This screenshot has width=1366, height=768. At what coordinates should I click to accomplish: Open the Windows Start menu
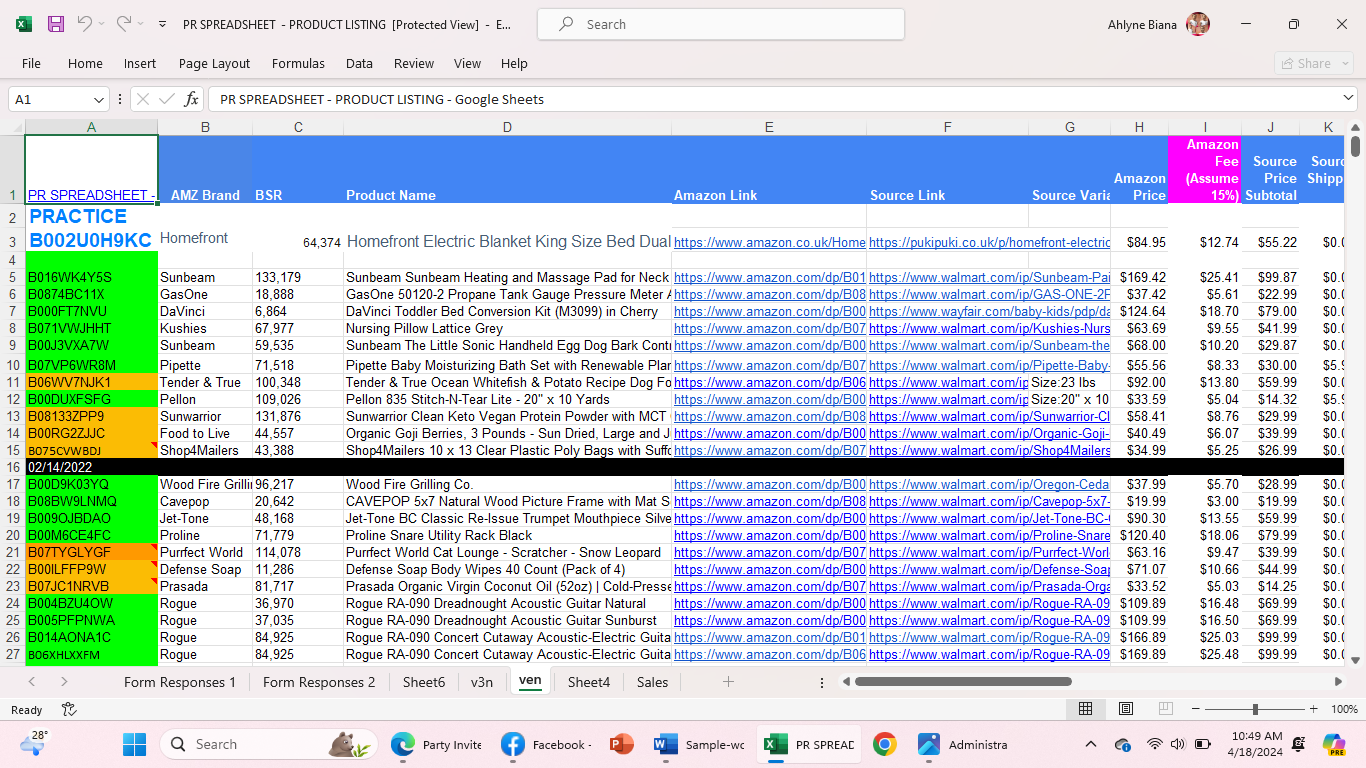[x=134, y=744]
